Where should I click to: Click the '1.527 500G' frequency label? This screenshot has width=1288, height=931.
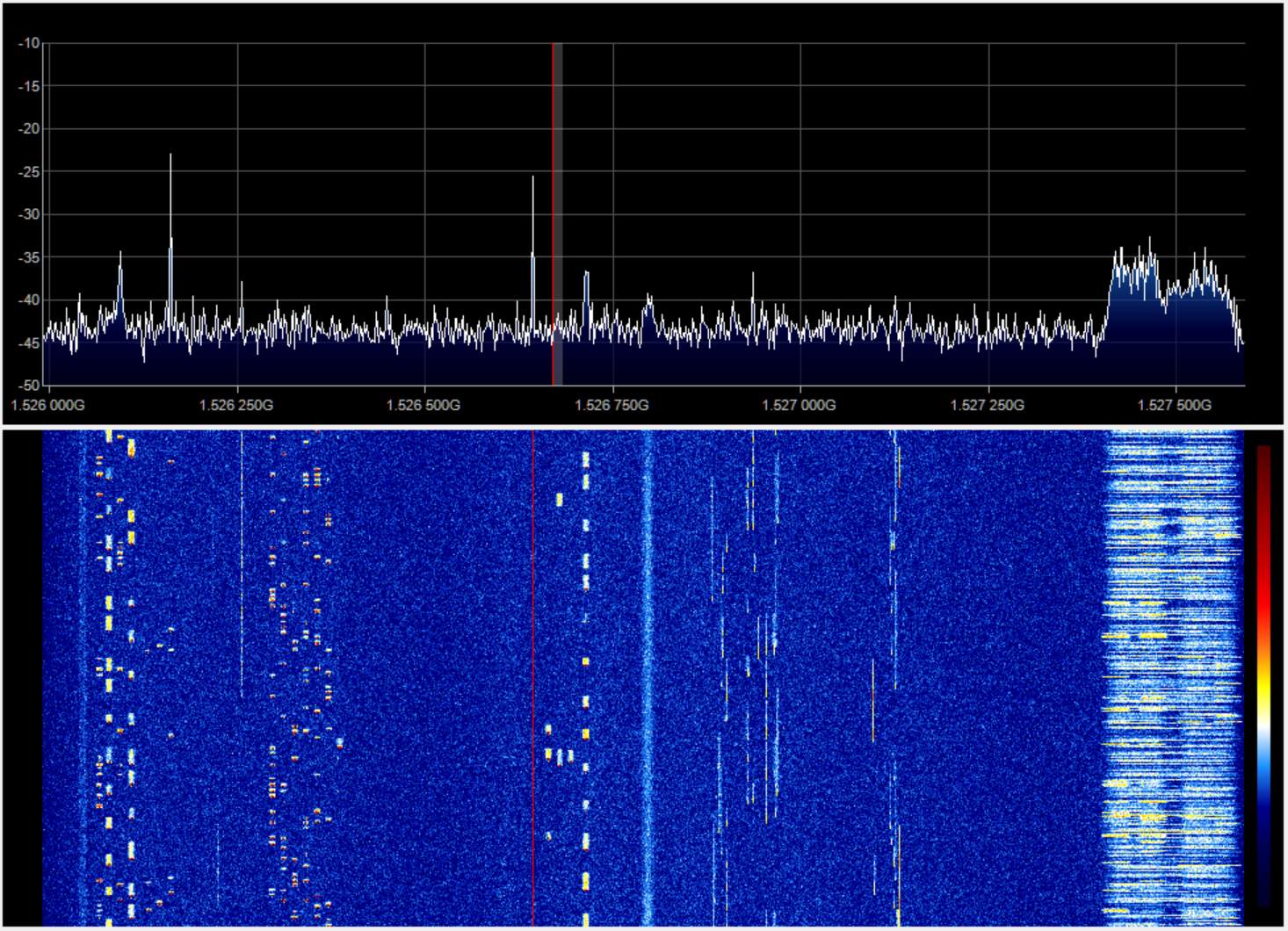tap(1174, 405)
